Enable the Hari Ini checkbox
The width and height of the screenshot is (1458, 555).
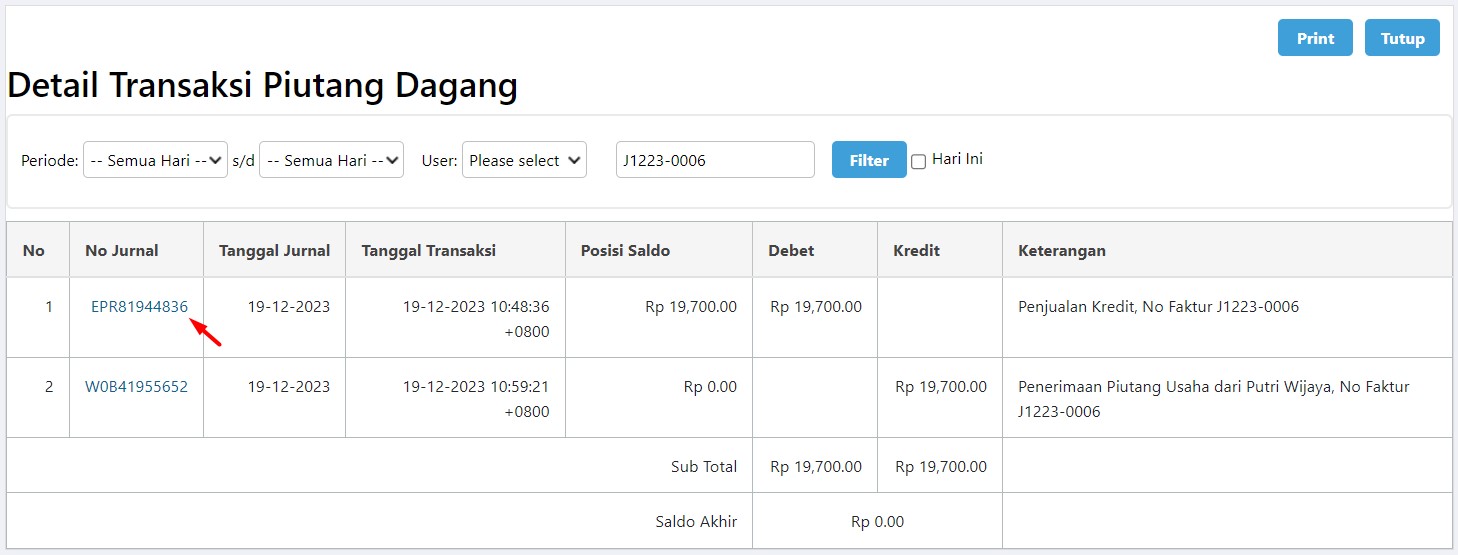(x=919, y=161)
